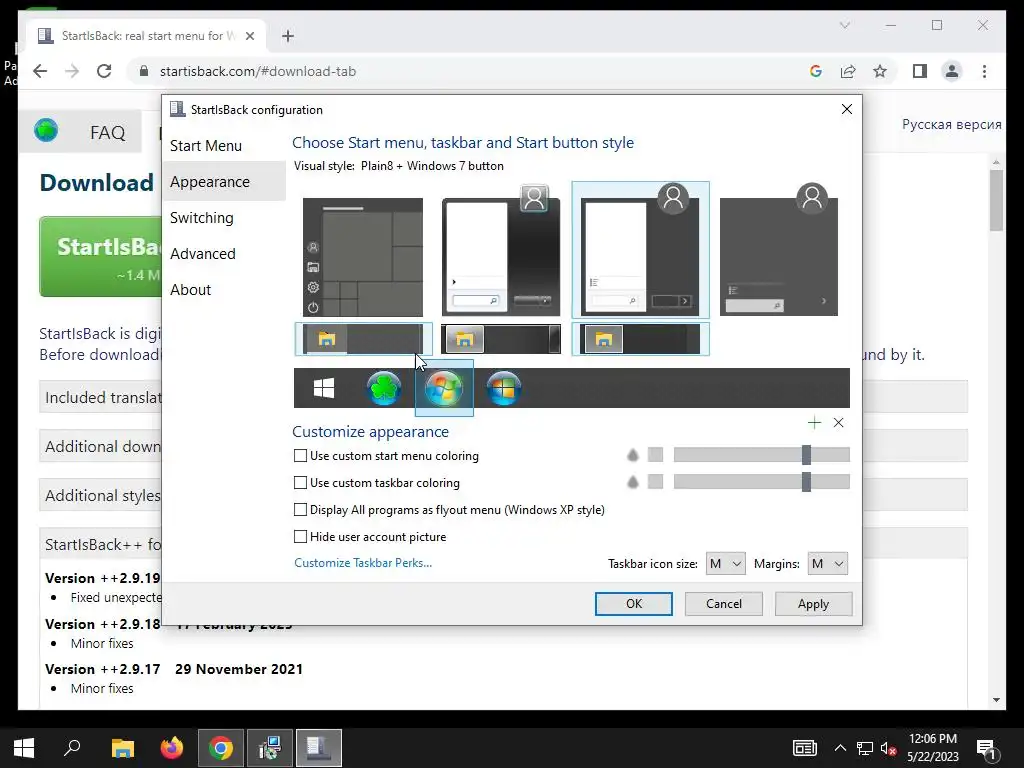Open the Advanced settings page

[x=202, y=253]
